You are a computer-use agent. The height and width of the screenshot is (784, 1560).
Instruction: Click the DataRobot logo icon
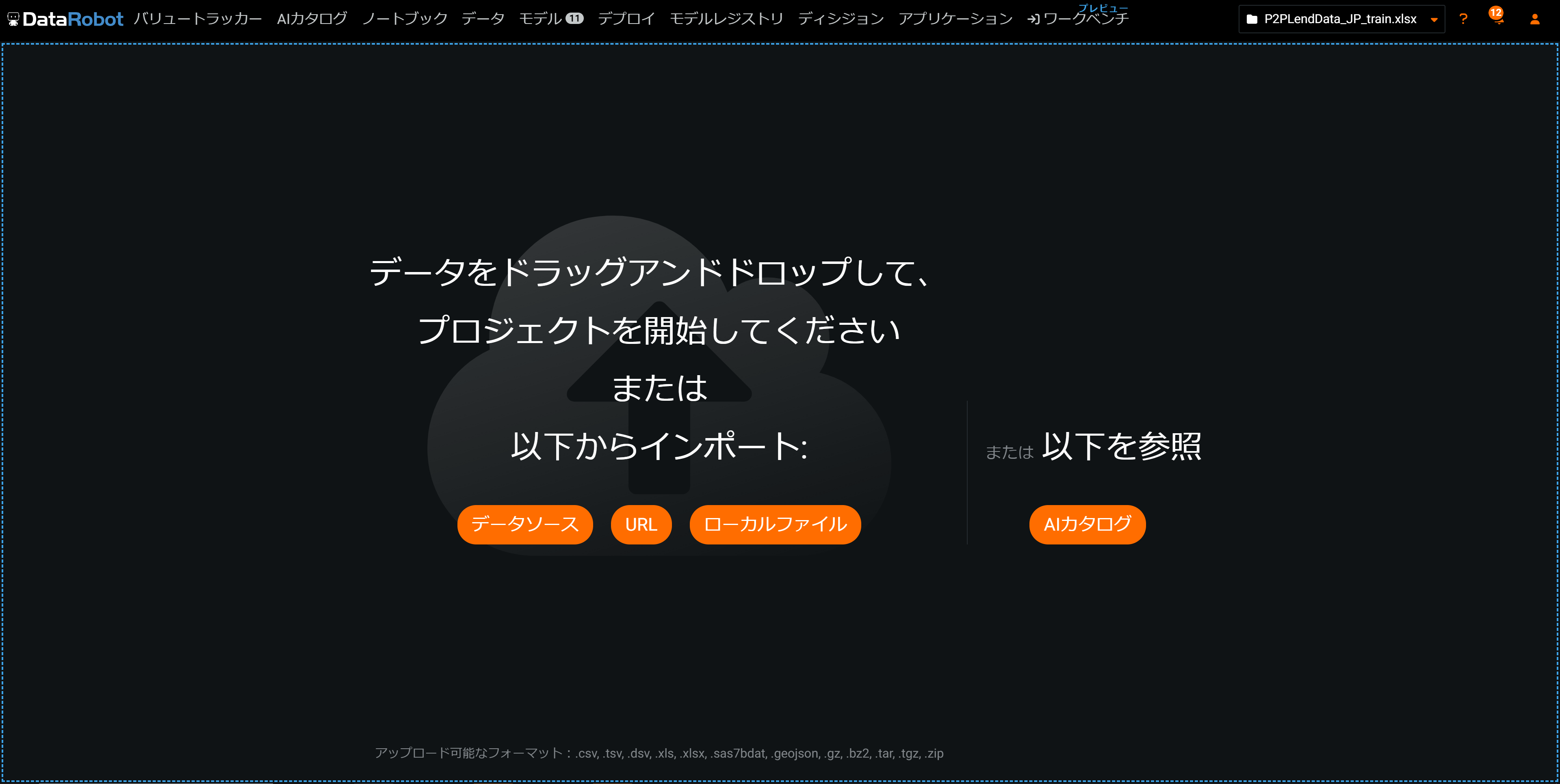click(13, 19)
